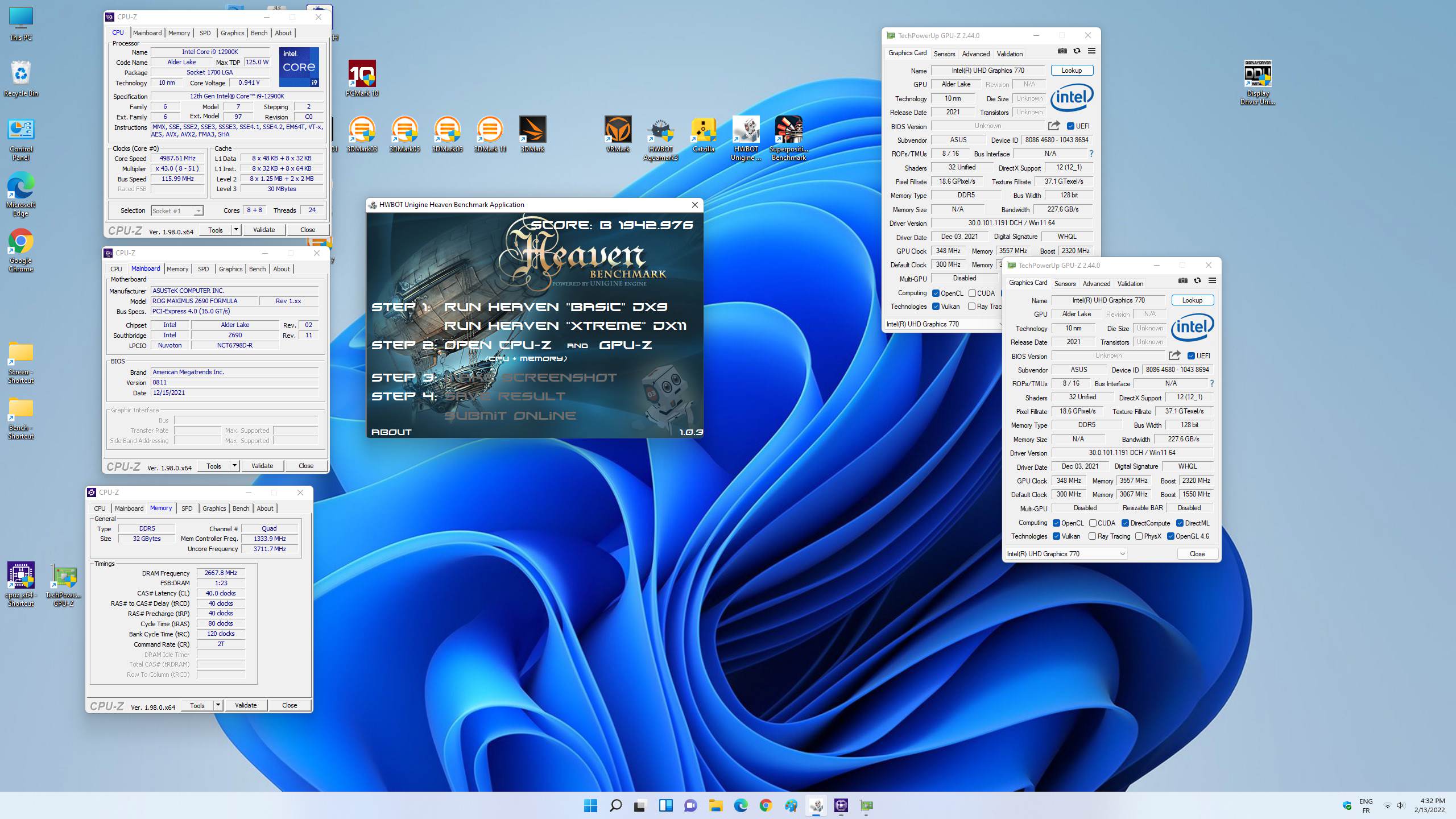Open the 3DMark 11 desktop shortcut

[490, 134]
